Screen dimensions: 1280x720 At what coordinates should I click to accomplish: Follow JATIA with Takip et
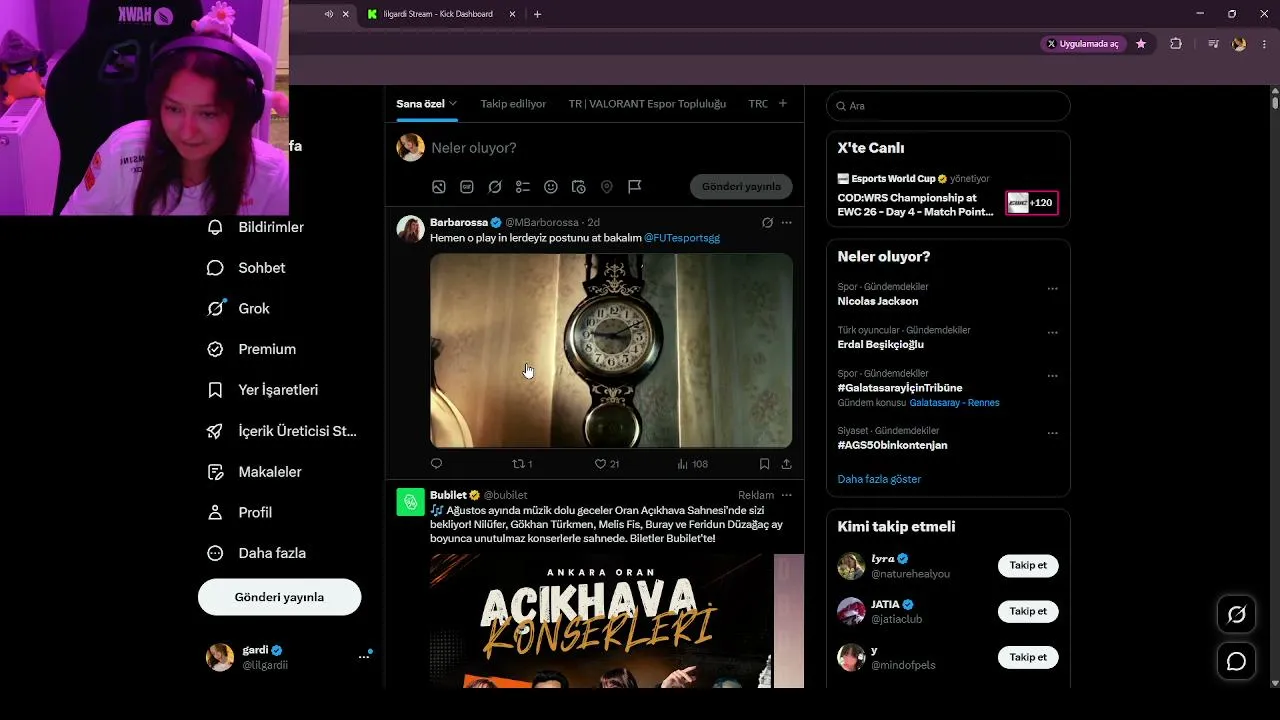click(1028, 611)
